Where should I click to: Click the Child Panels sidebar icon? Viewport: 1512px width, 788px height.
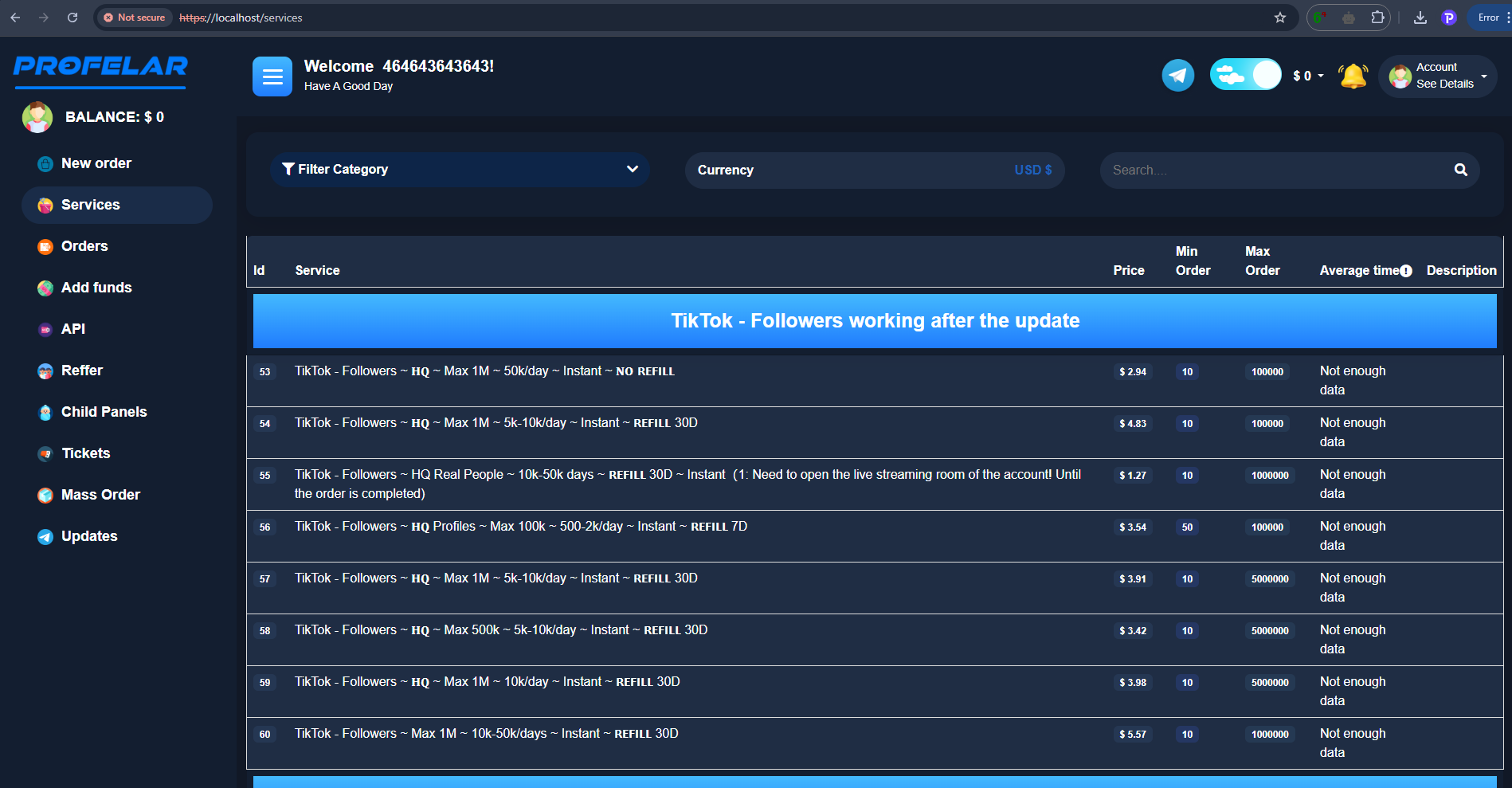[45, 413]
